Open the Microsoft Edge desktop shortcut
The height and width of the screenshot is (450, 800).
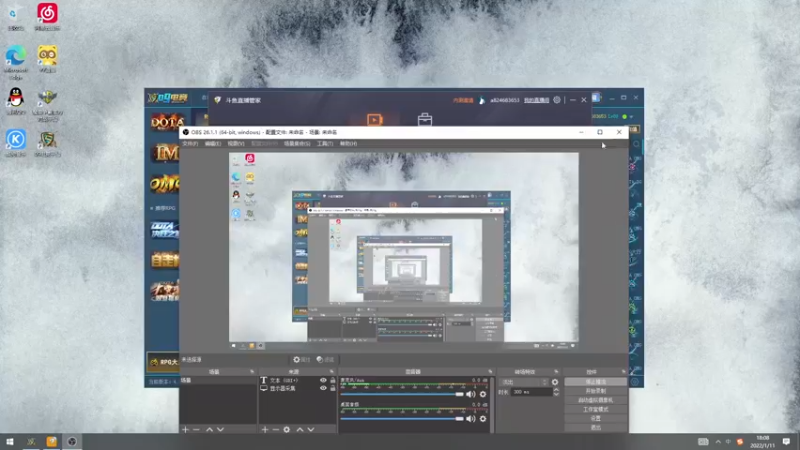pos(15,61)
